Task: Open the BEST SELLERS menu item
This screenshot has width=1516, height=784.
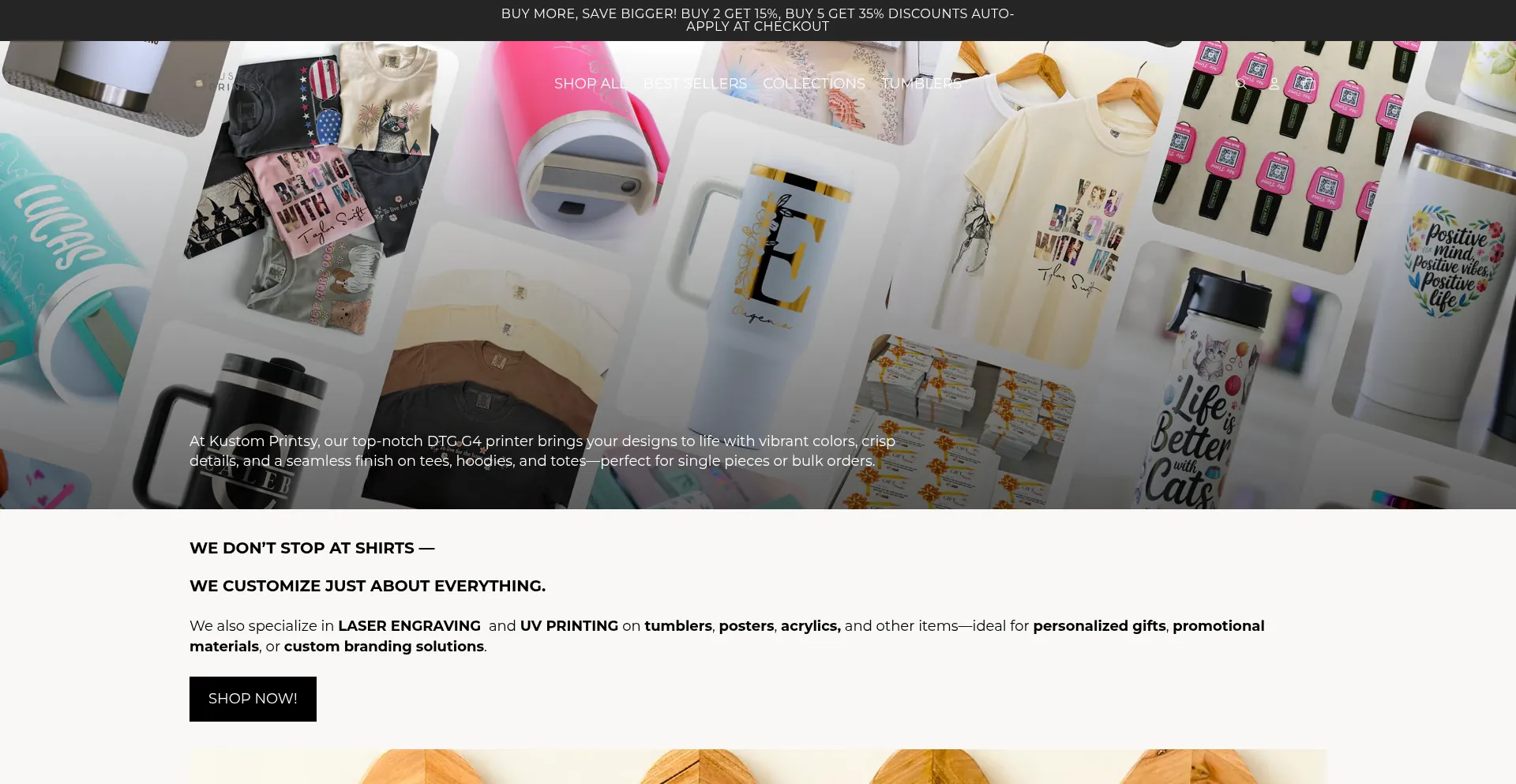Action: pos(695,84)
